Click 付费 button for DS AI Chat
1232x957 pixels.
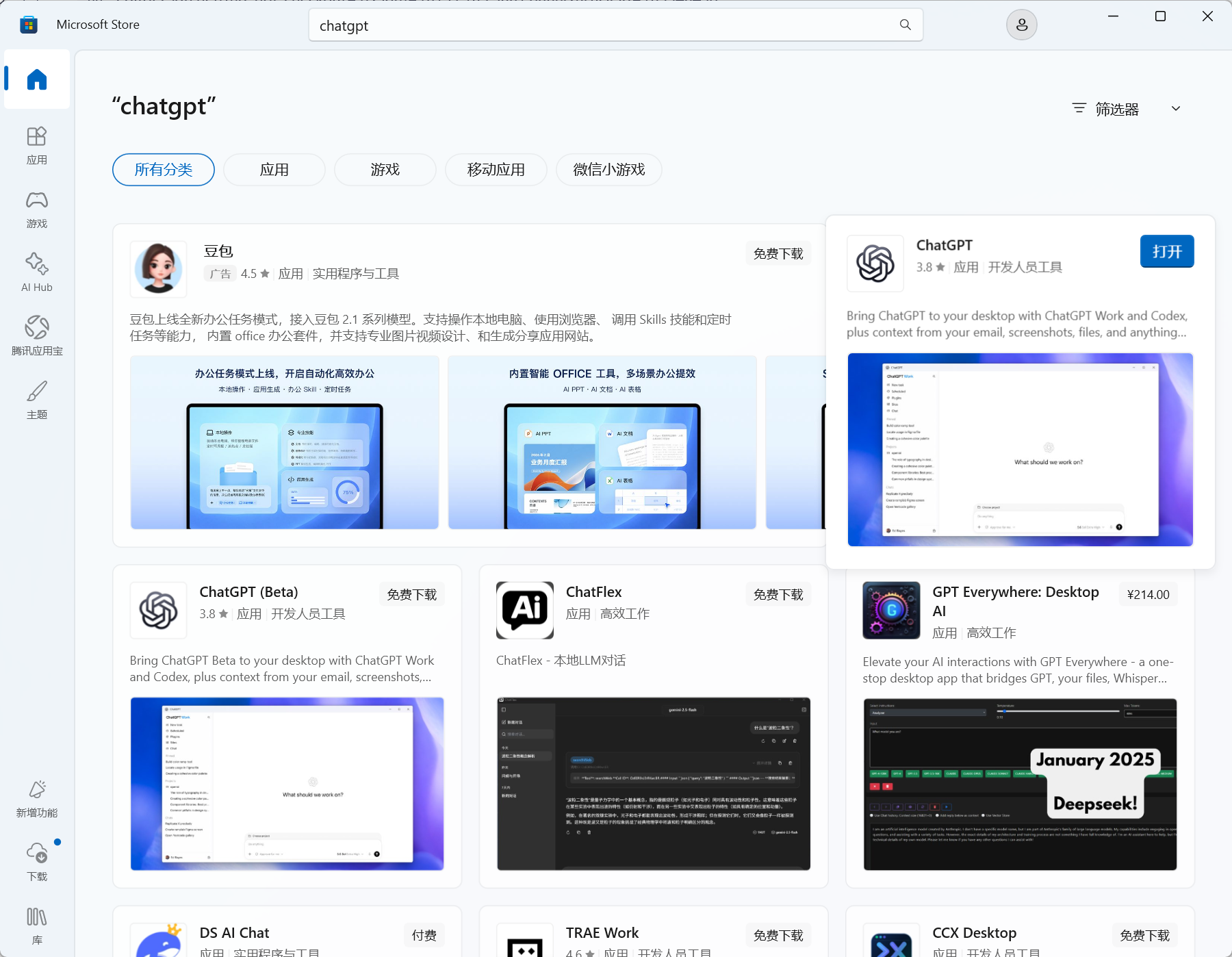pyautogui.click(x=424, y=935)
